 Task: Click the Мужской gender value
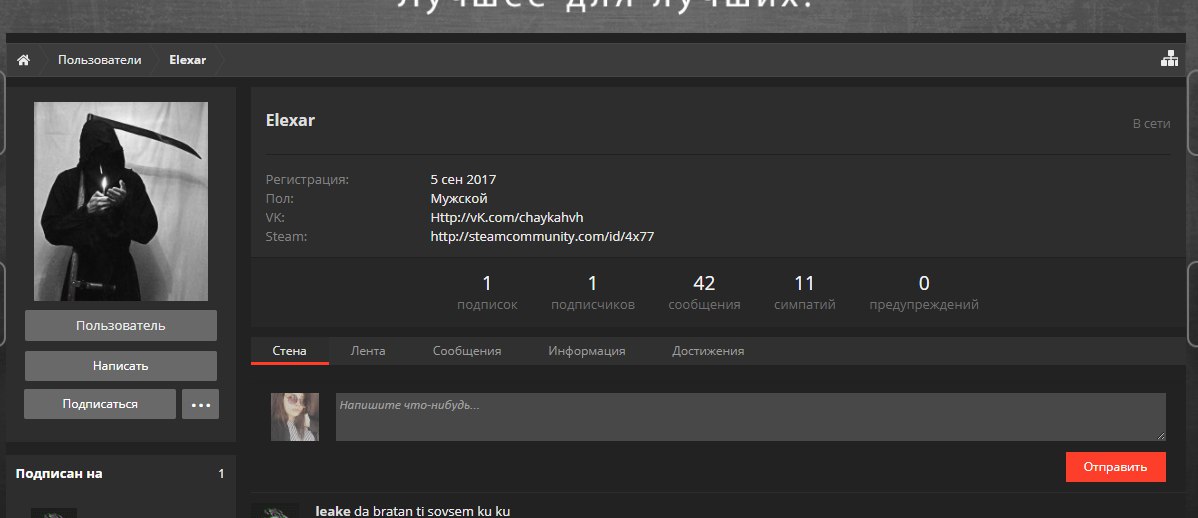(x=459, y=199)
